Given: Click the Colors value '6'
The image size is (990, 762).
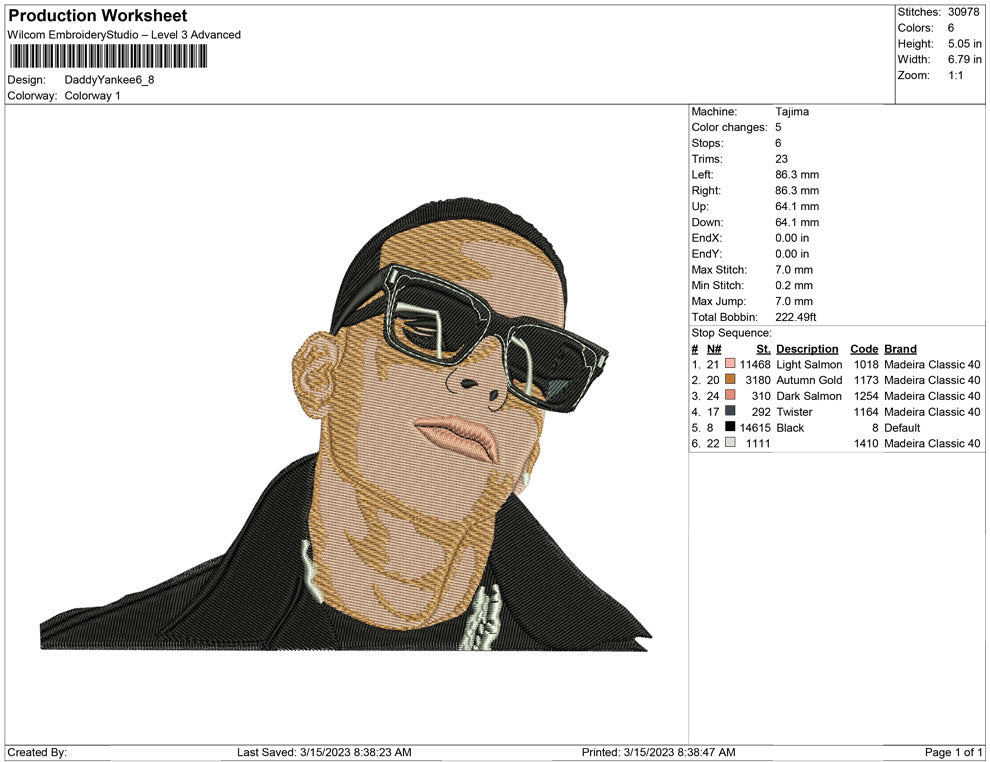Looking at the screenshot, I should click(x=951, y=28).
